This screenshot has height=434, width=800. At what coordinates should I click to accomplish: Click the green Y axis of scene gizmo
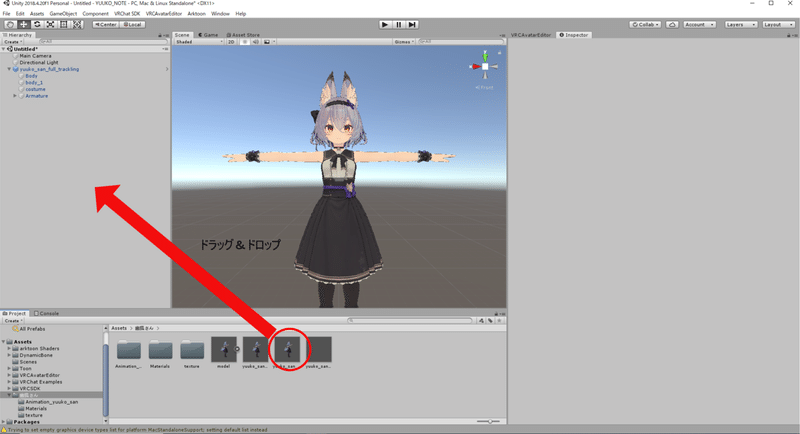(x=485, y=56)
